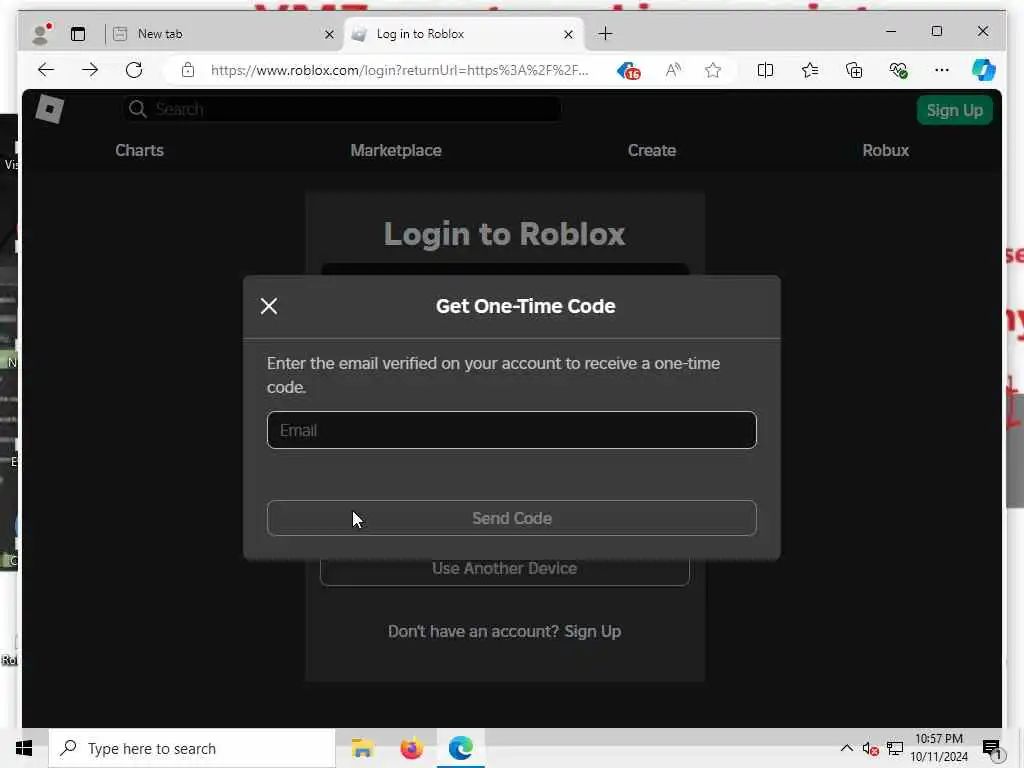Click the taskbar search box
Image resolution: width=1024 pixels, height=768 pixels.
tap(192, 748)
